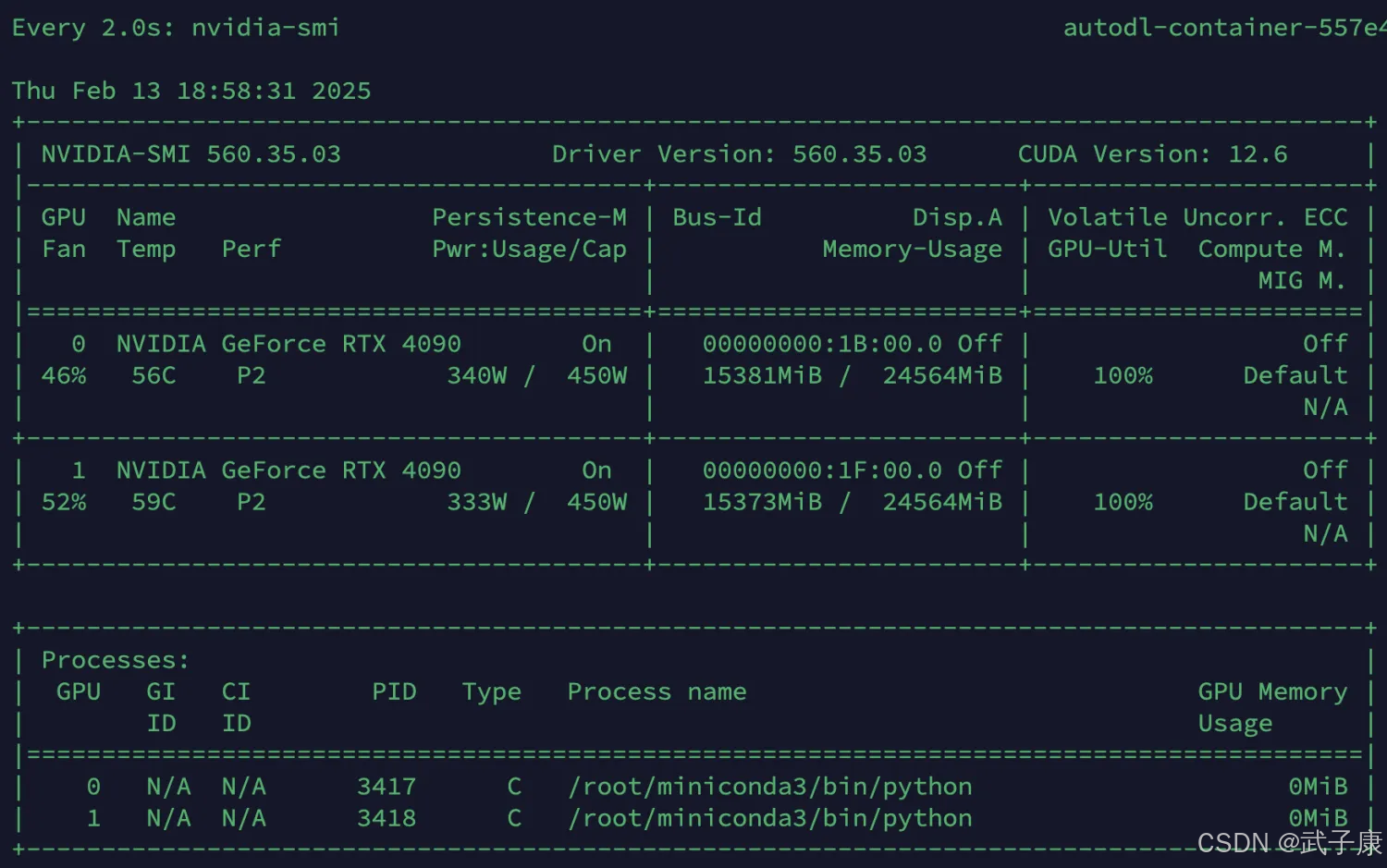1387x868 pixels.
Task: Click the timestamp 'Thu Feb 13 18:58:31 2025'
Action: pos(191,91)
